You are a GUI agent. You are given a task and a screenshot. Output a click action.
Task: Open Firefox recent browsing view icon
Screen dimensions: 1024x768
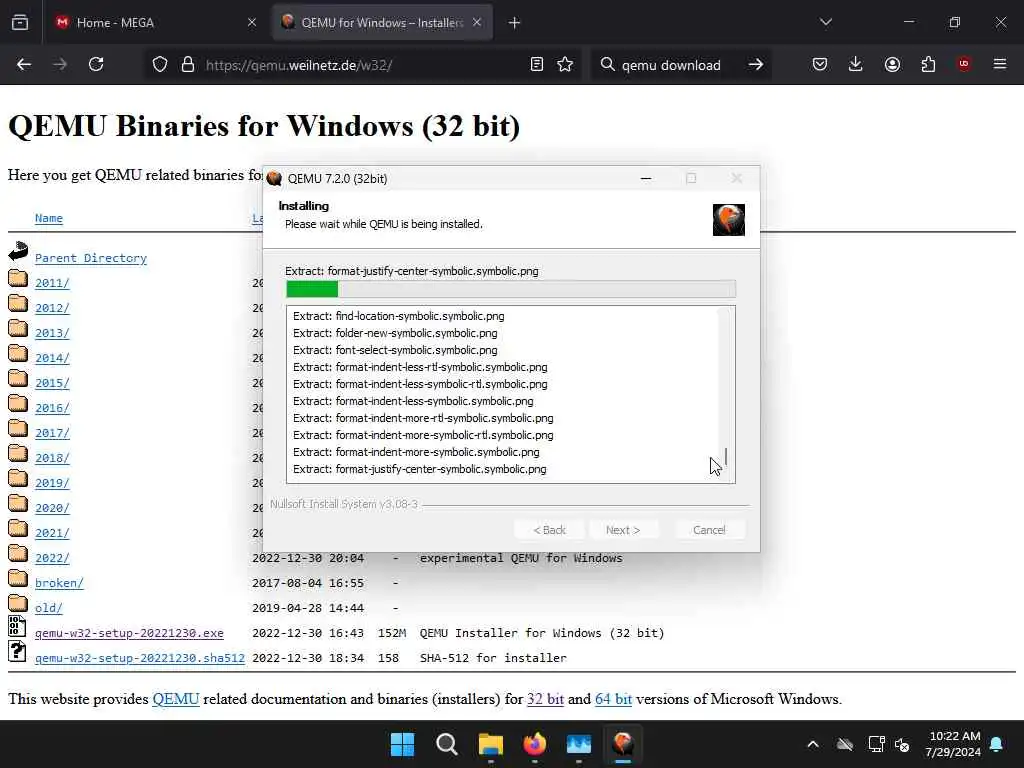pos(20,22)
